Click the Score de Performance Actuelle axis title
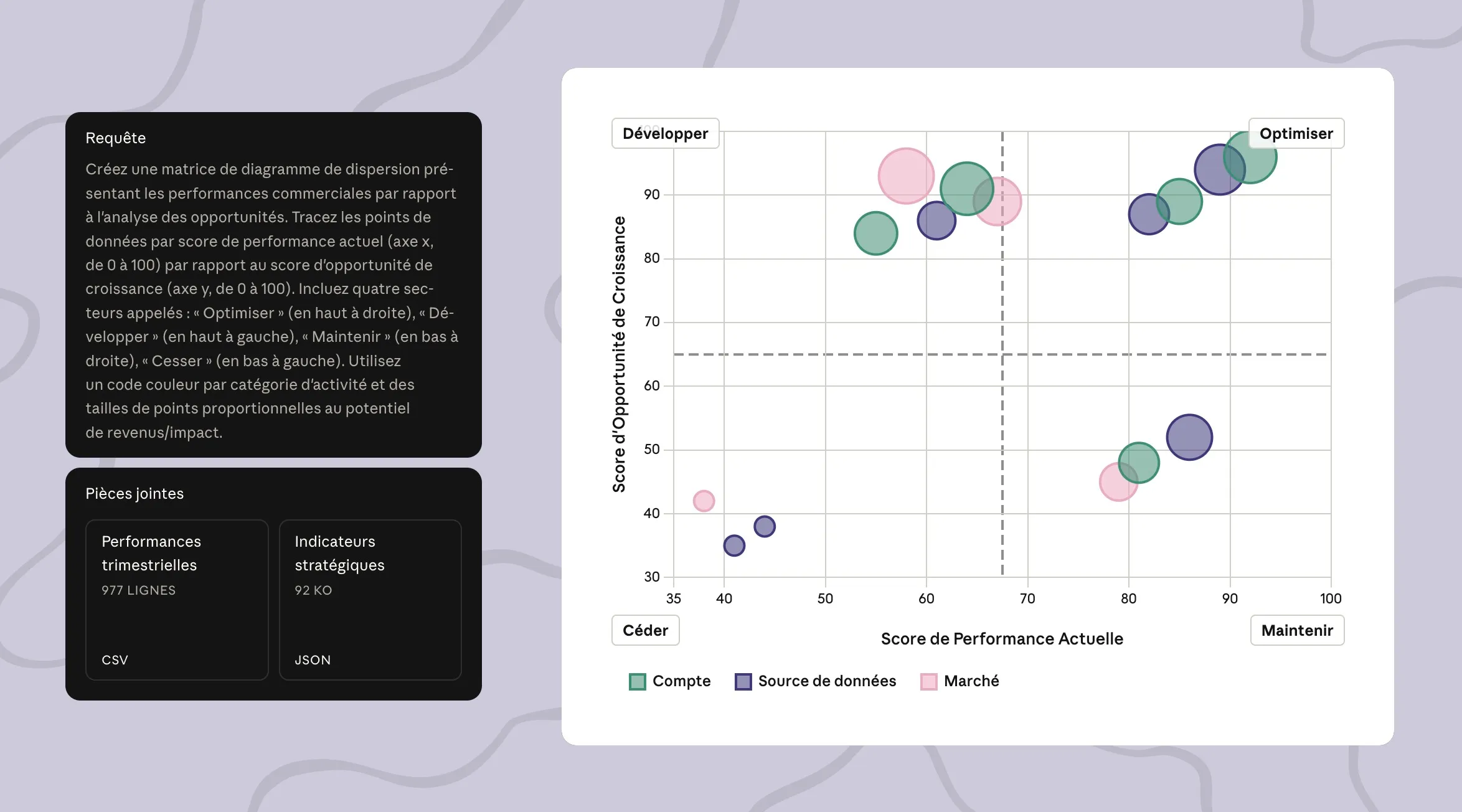The height and width of the screenshot is (812, 1462). (x=1001, y=638)
